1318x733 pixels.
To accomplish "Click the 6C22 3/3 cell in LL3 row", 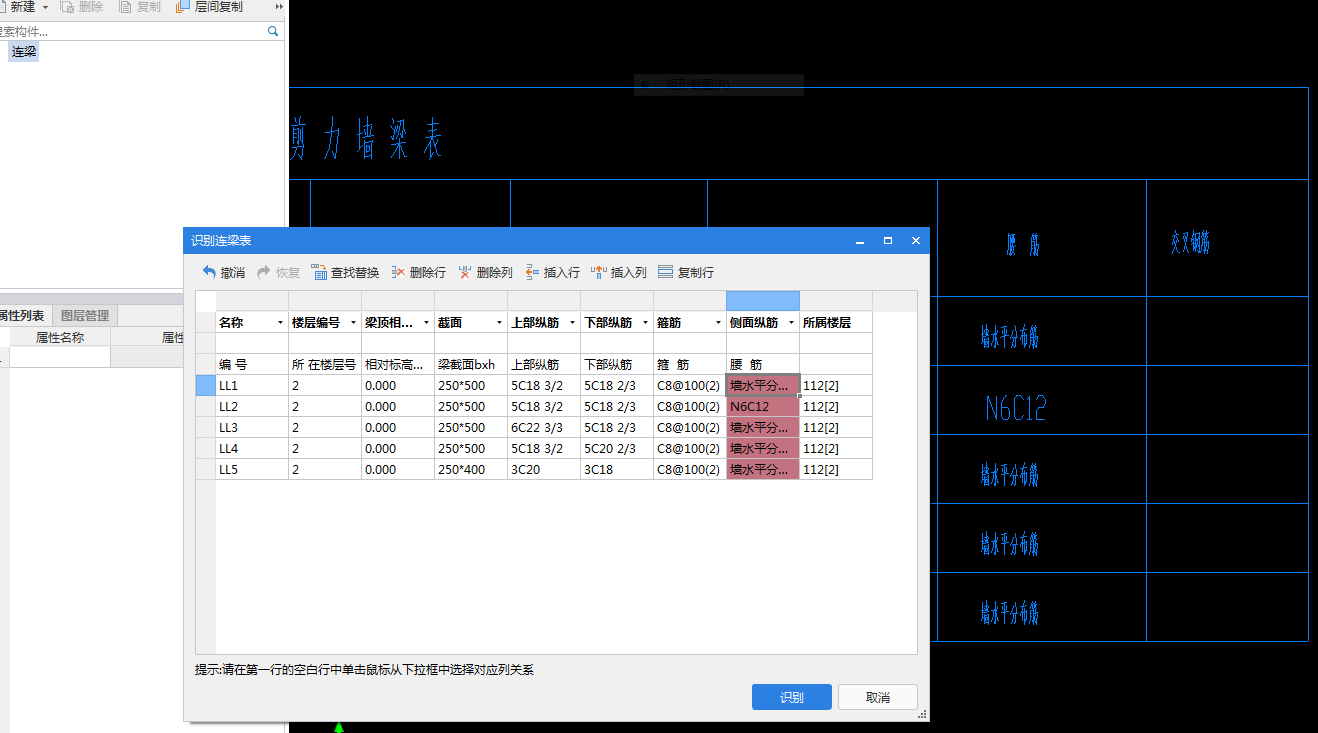I will [544, 428].
